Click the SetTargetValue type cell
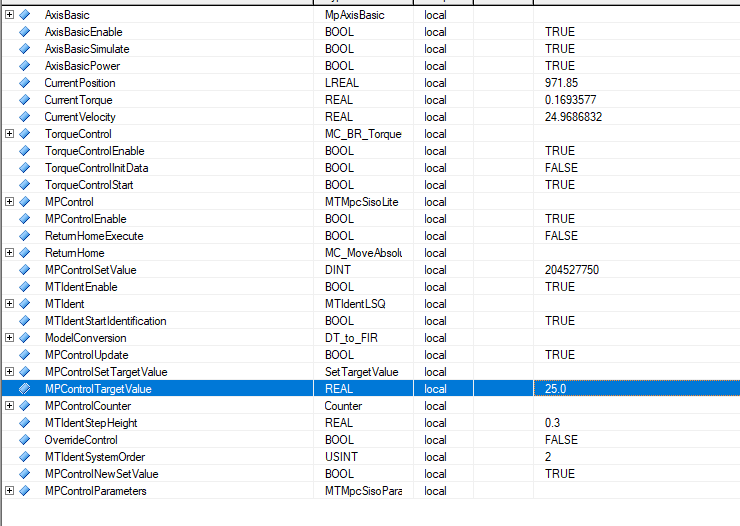 pyautogui.click(x=362, y=372)
